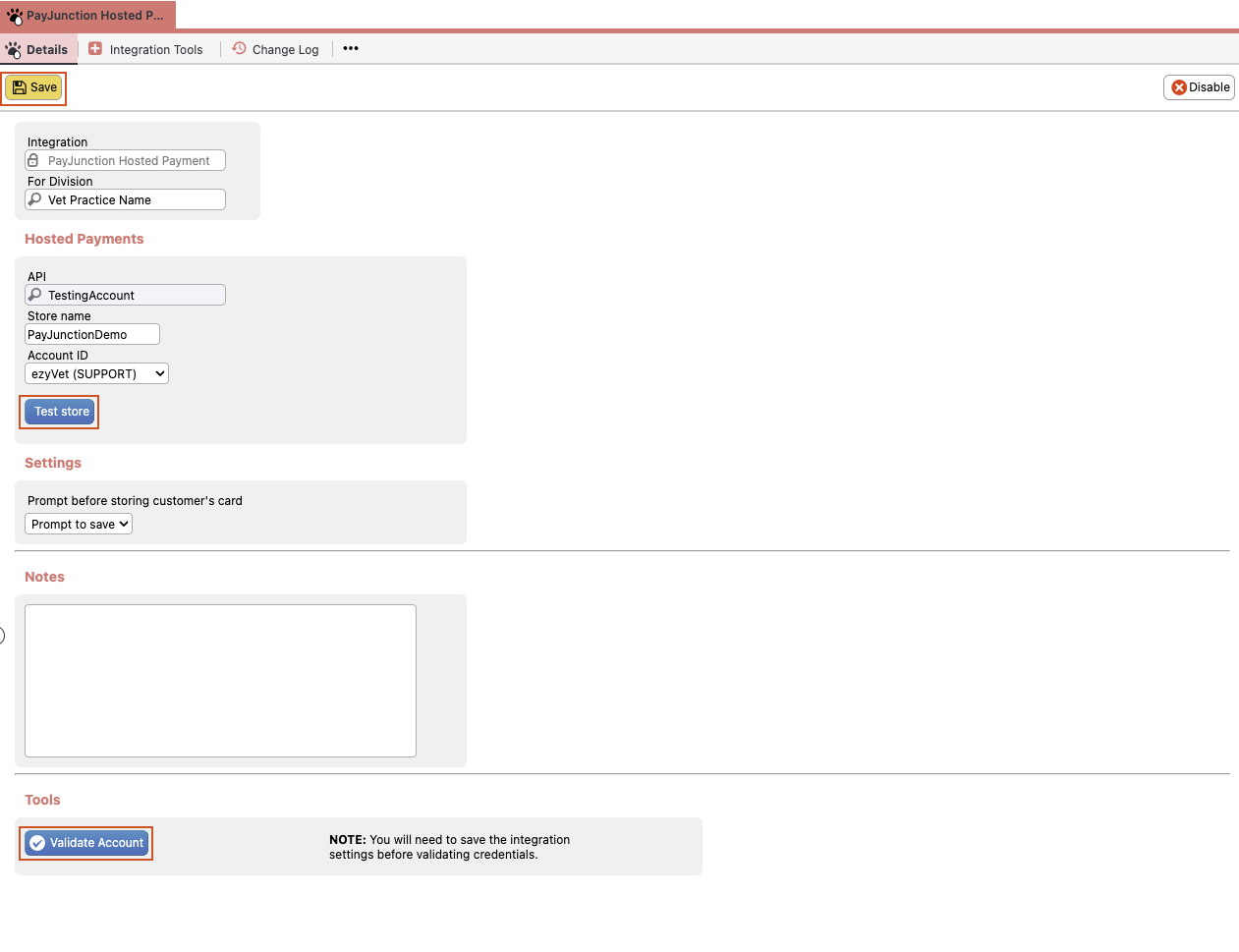Click the Store name input field
Screen dimensions: 1239x952
92,334
